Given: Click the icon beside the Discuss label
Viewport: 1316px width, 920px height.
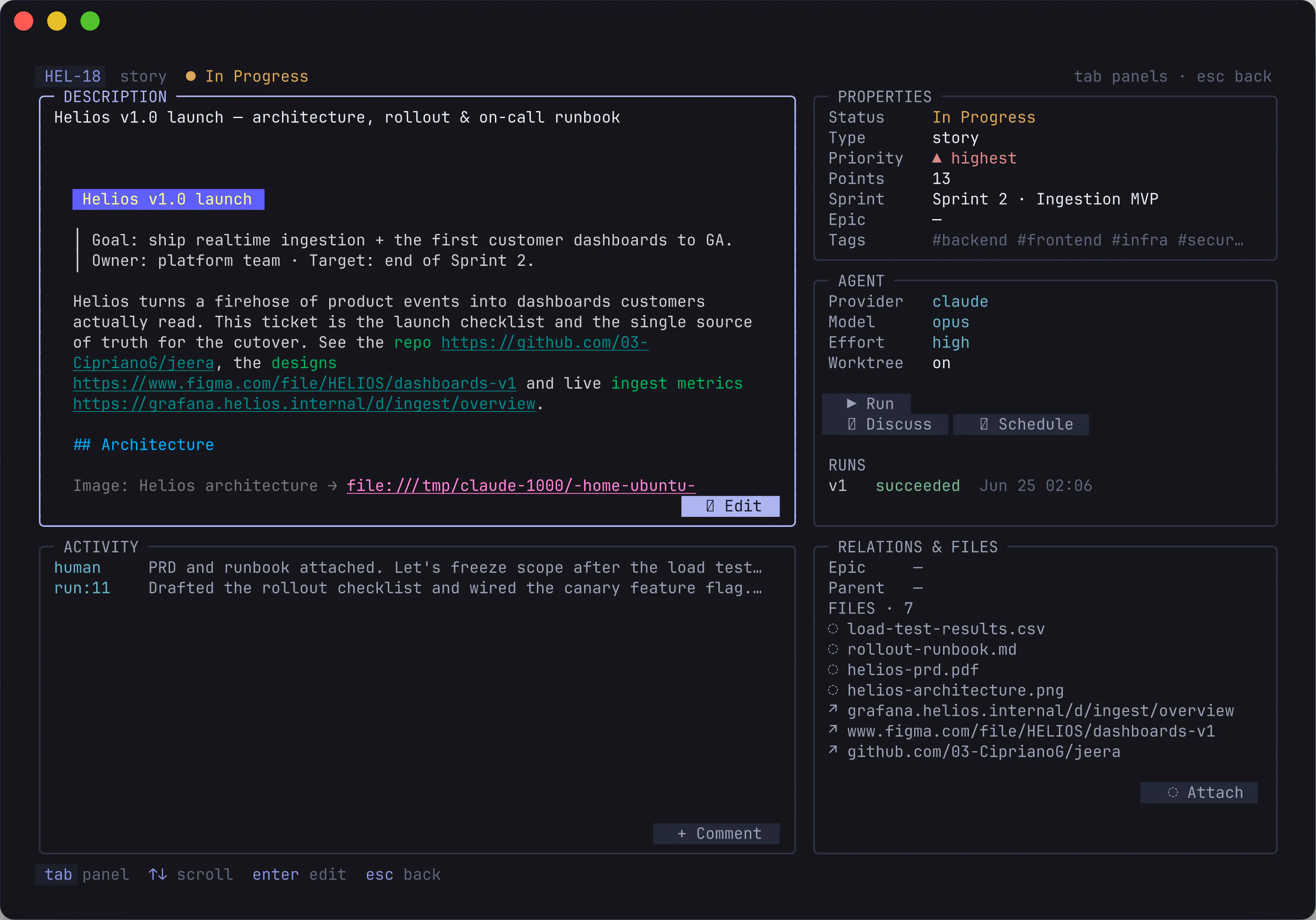Looking at the screenshot, I should point(852,424).
